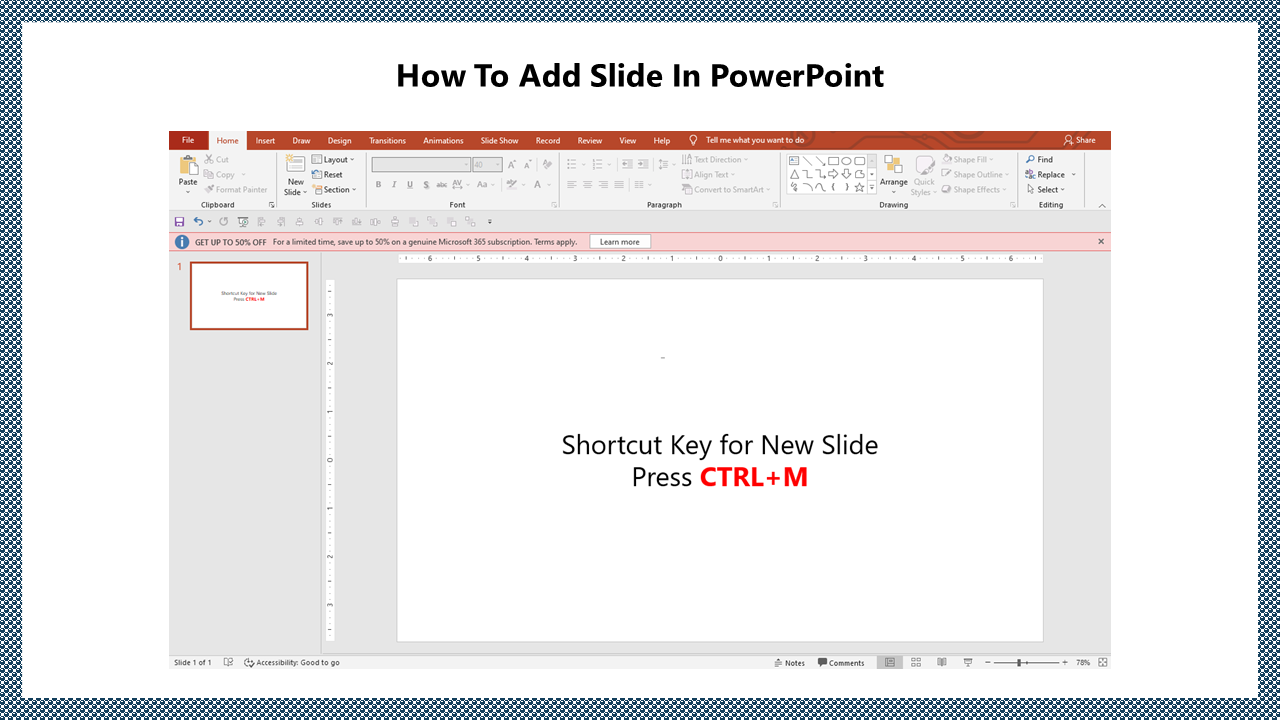Increase font size with the larger A

point(512,165)
